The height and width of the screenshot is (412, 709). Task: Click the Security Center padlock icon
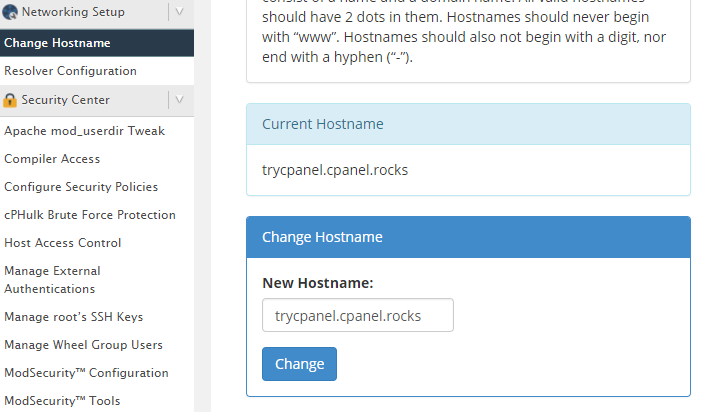(x=10, y=100)
